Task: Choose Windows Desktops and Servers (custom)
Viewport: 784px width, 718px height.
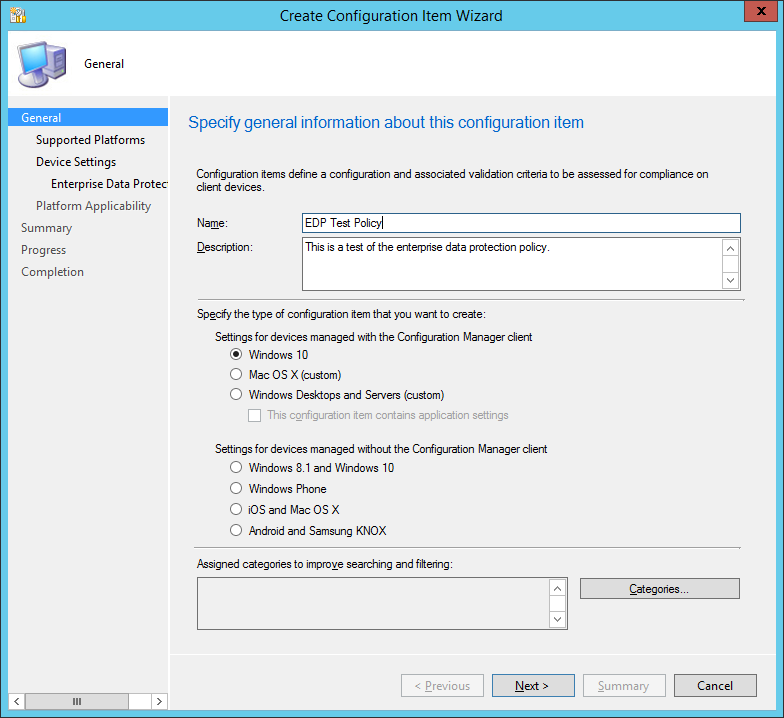Action: pyautogui.click(x=236, y=395)
